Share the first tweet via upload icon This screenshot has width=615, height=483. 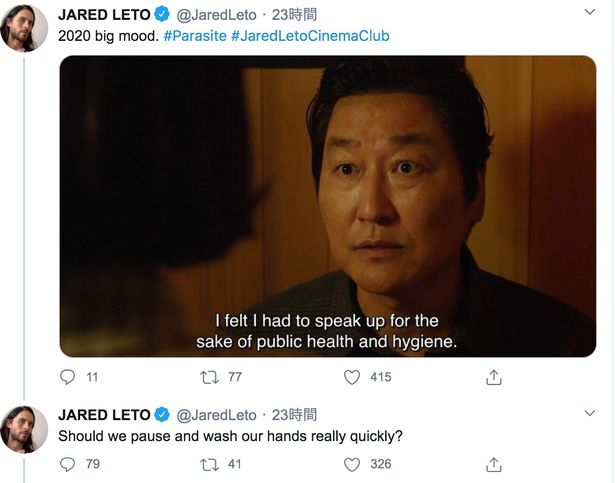click(x=494, y=377)
